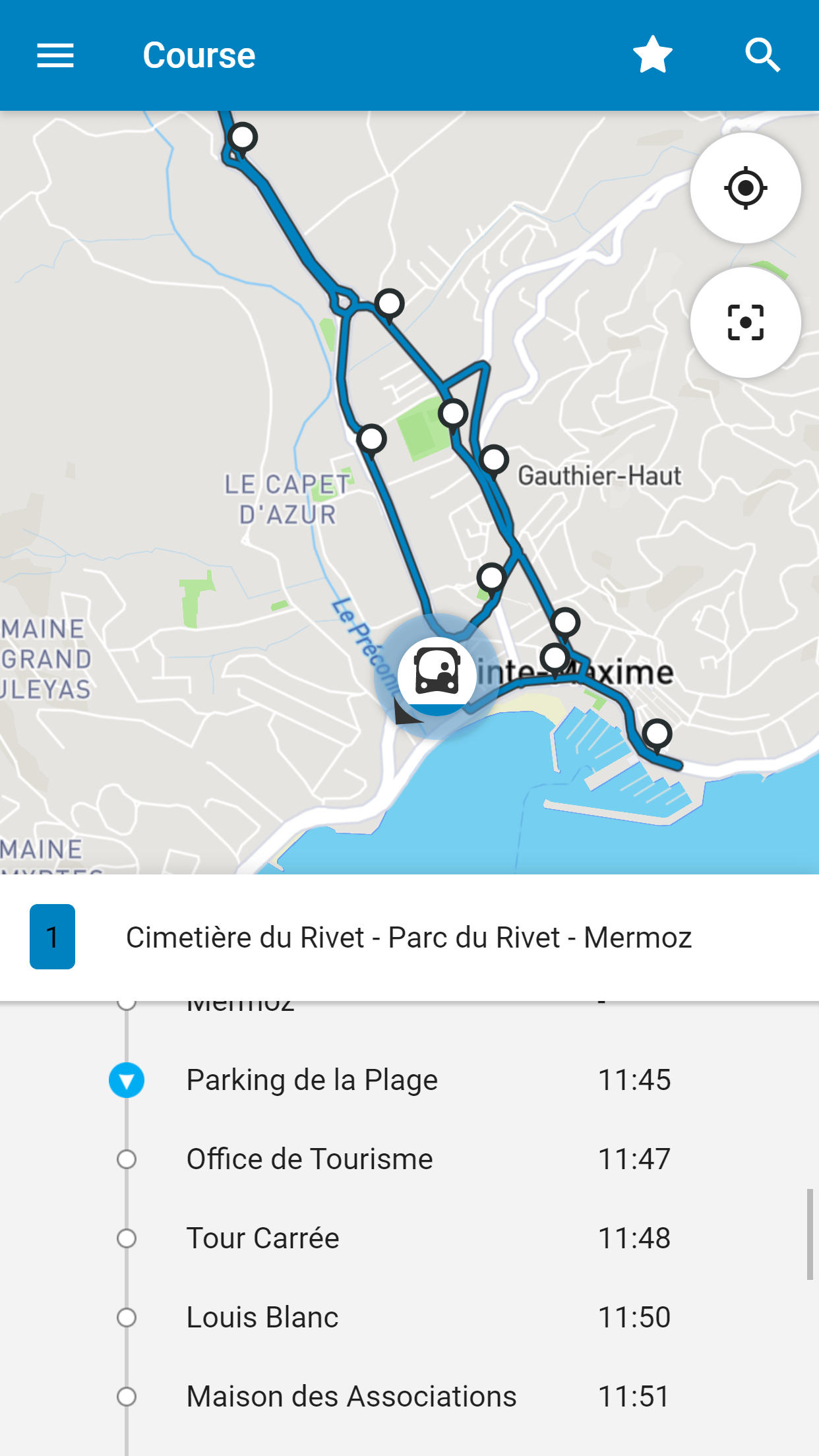Tap the bus vehicle marker on map

437,675
